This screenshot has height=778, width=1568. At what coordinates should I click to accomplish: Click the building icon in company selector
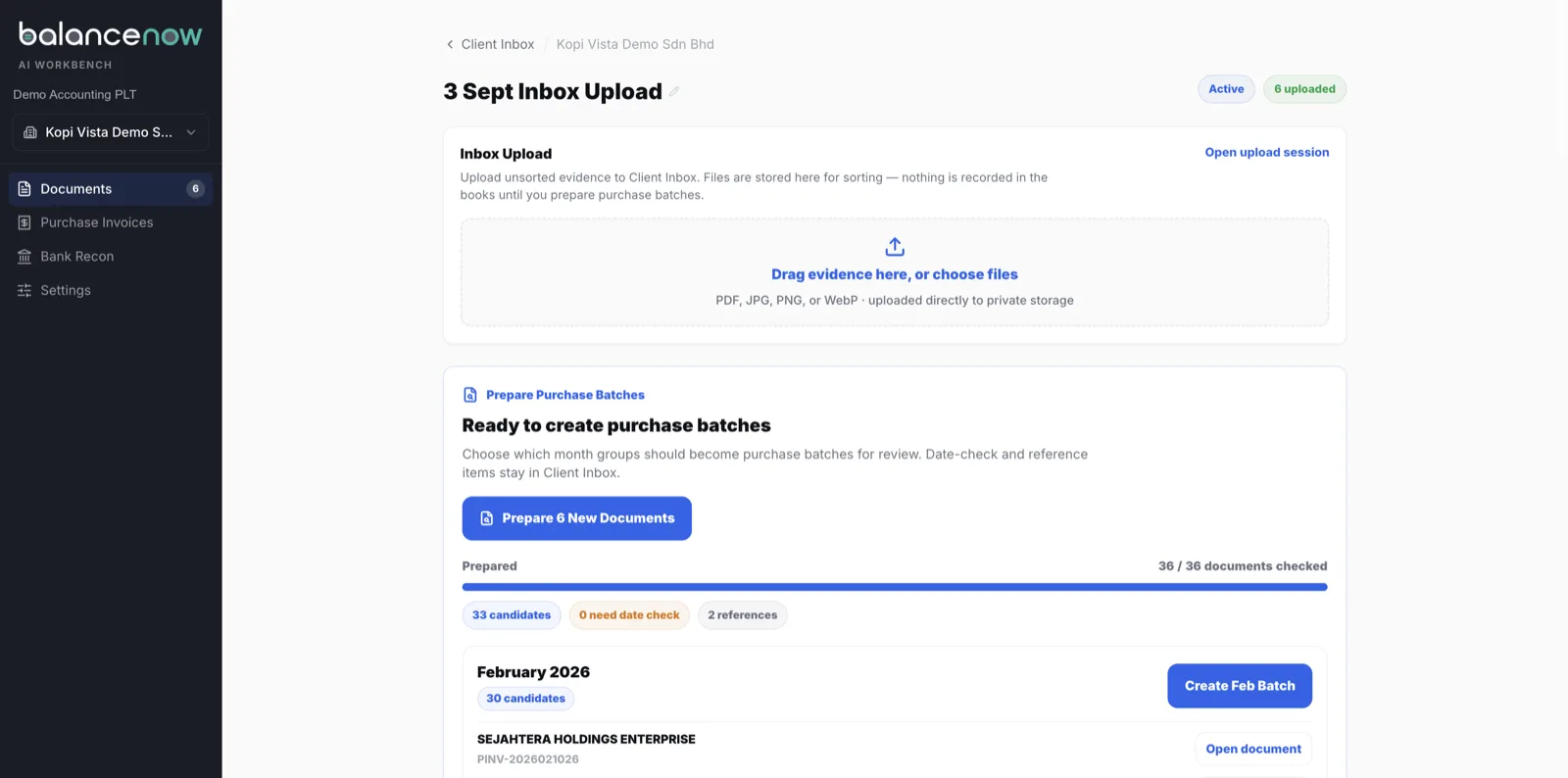point(30,132)
